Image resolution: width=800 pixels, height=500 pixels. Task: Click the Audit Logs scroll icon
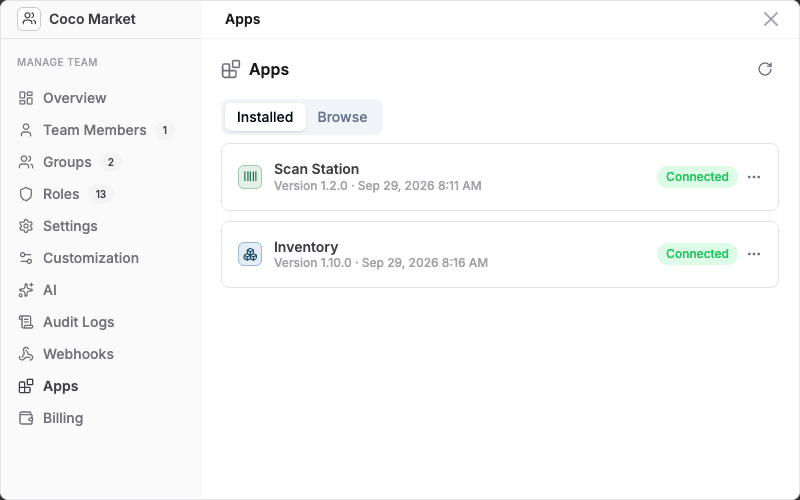[x=26, y=322]
